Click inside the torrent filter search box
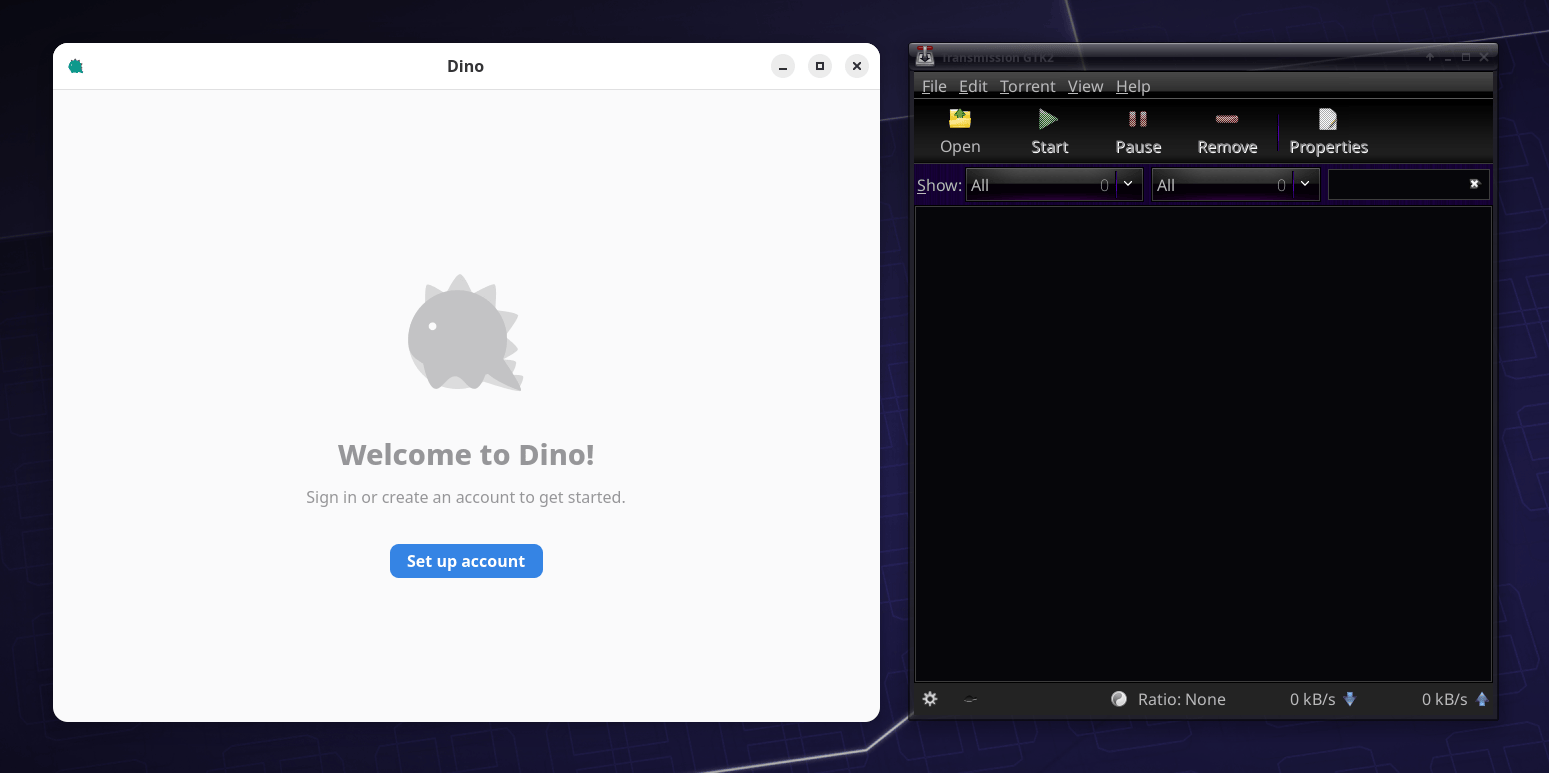This screenshot has height=773, width=1549. (1396, 185)
